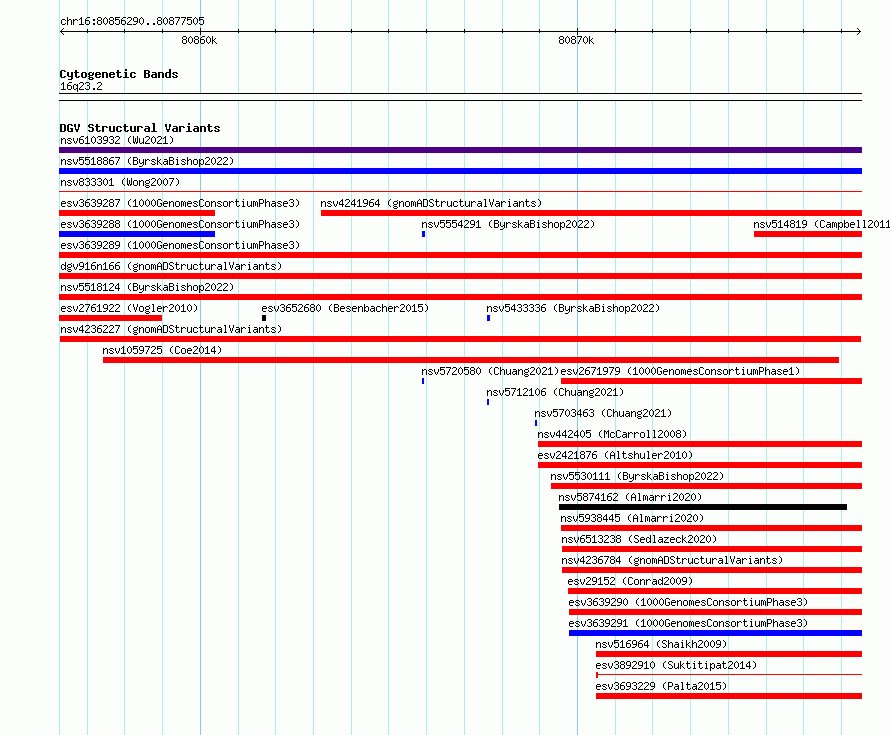Select the purple nsv6103932 variant bar
This screenshot has width=890, height=735.
tap(460, 150)
